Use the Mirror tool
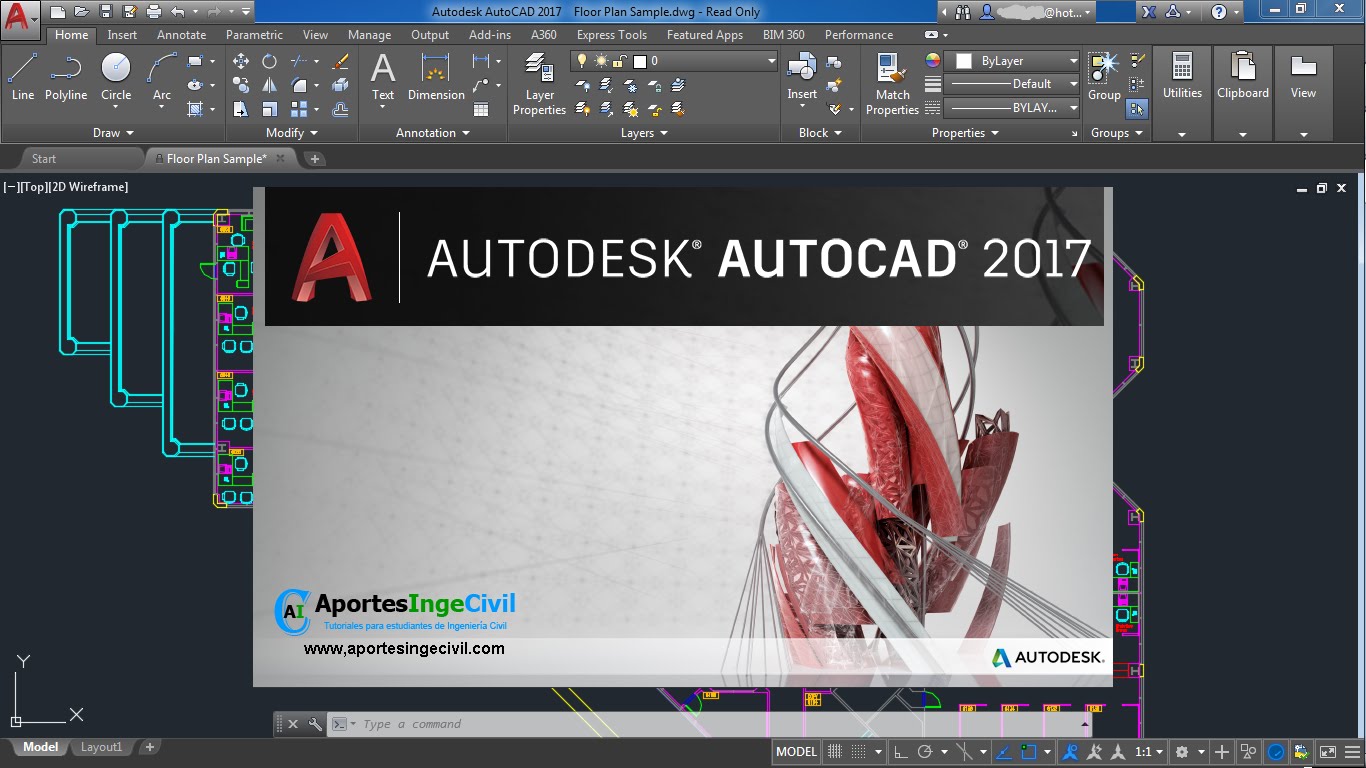Viewport: 1366px width, 768px height. pos(269,85)
